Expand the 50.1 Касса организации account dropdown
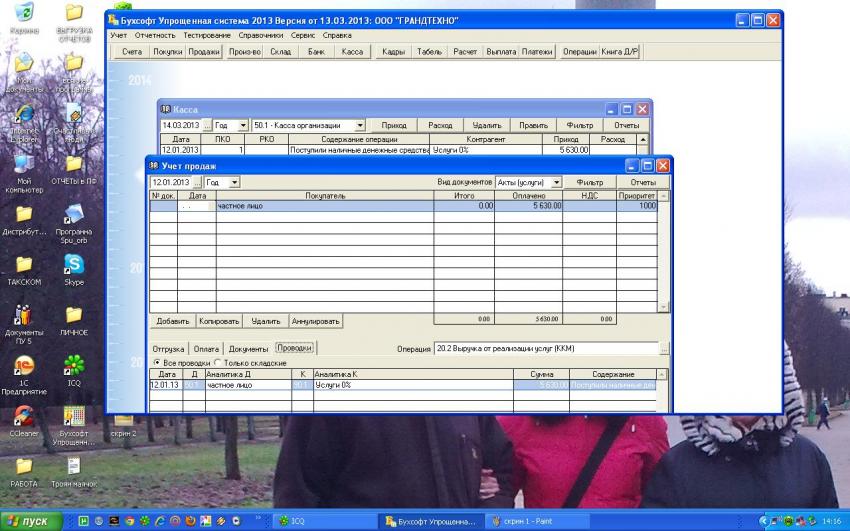The height and width of the screenshot is (531, 850). [x=359, y=125]
